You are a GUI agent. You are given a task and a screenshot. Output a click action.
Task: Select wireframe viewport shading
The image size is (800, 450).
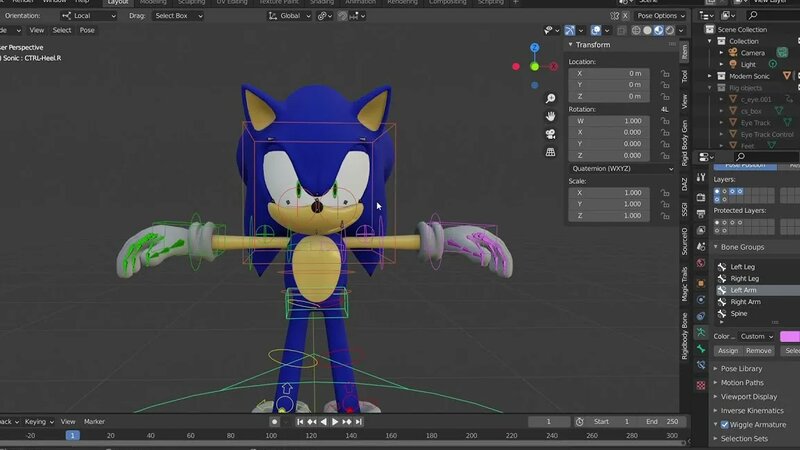click(x=636, y=31)
